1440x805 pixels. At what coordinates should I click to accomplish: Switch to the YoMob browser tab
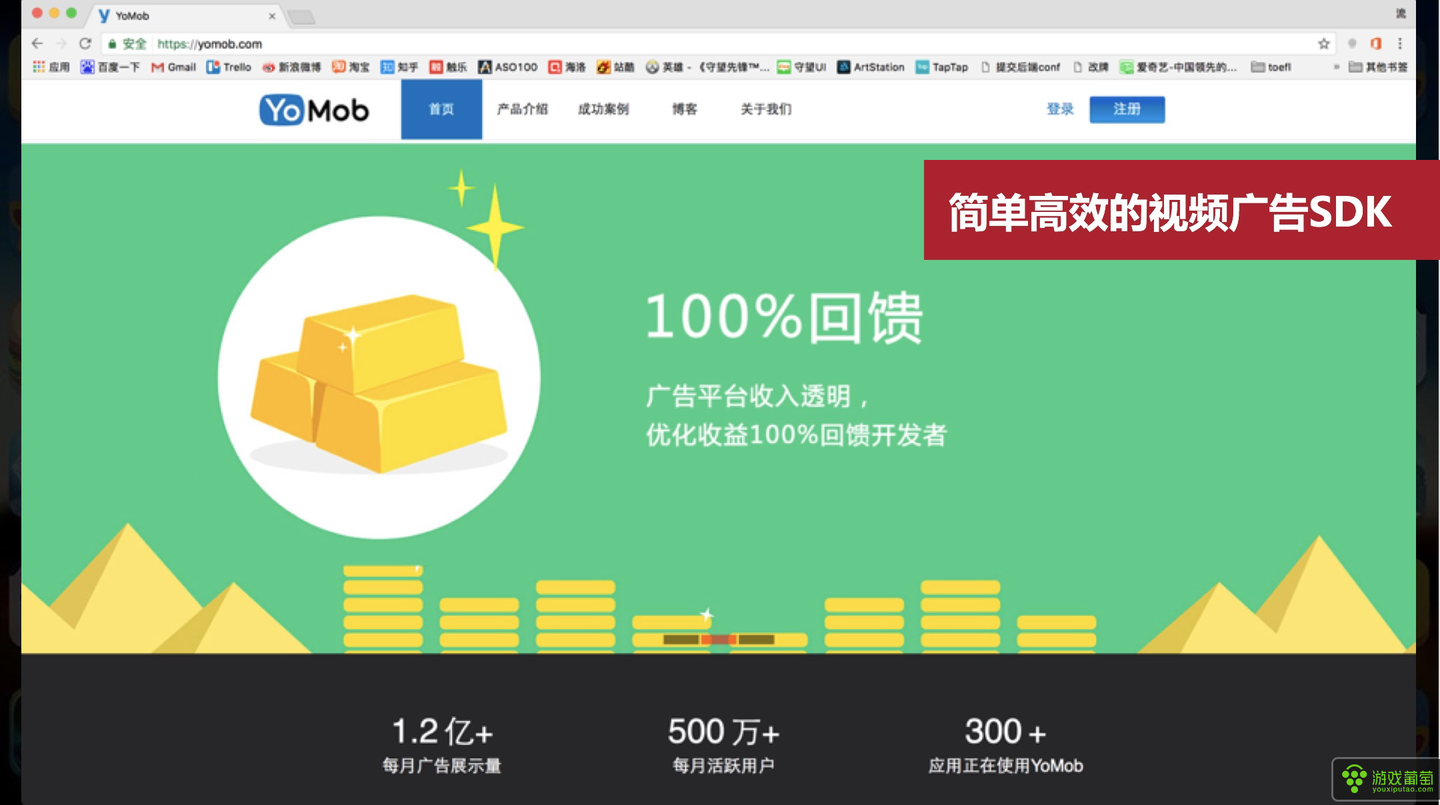click(x=185, y=16)
